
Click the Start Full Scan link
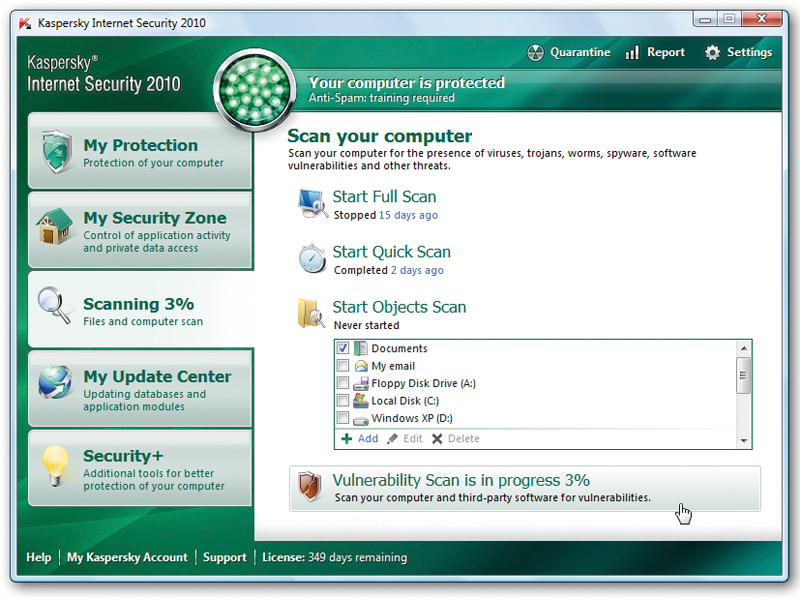pos(384,197)
